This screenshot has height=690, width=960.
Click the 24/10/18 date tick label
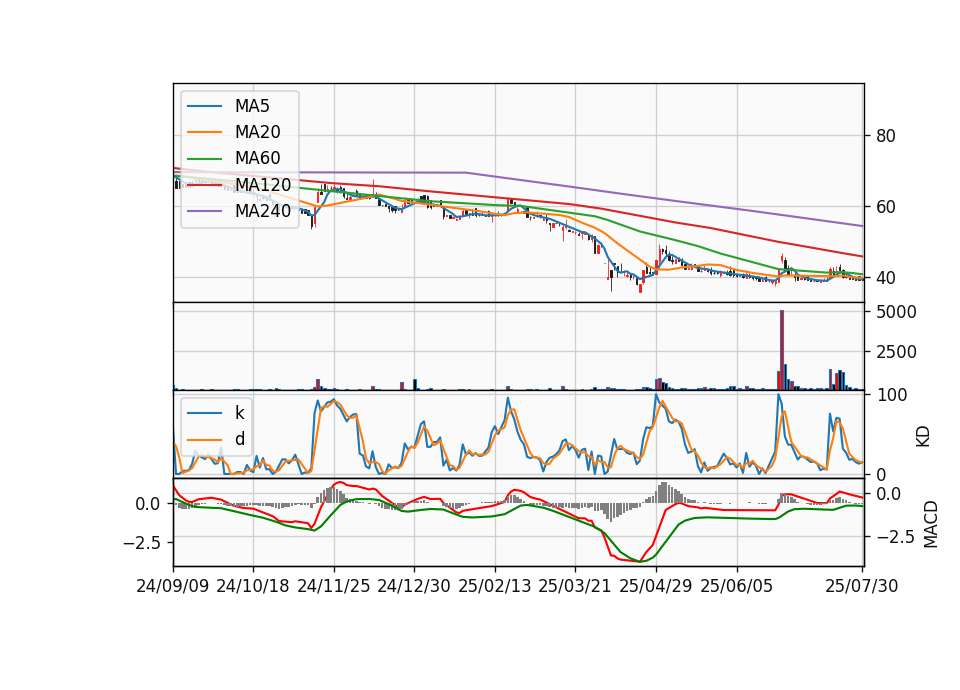[253, 586]
